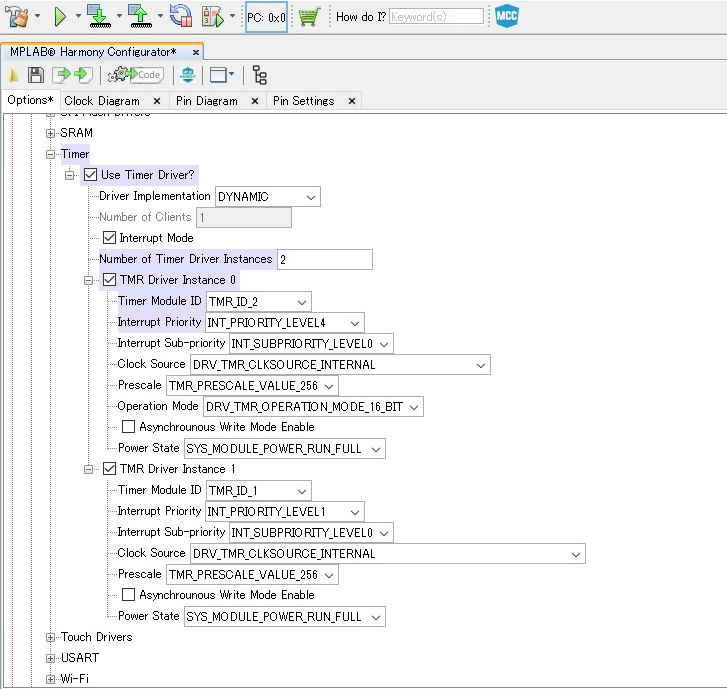Screen dimensions: 727x689
Task: Expand the Wi-Fi tree node
Action: click(51, 679)
